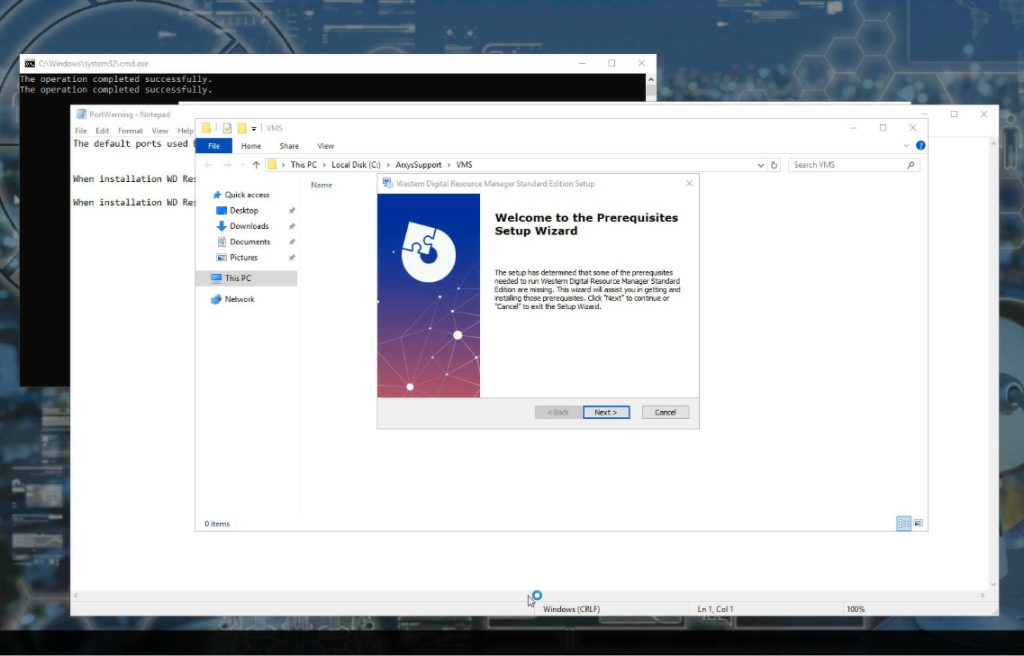Click 100% zoom in Notepad status bar
The height and width of the screenshot is (656, 1024).
point(856,609)
